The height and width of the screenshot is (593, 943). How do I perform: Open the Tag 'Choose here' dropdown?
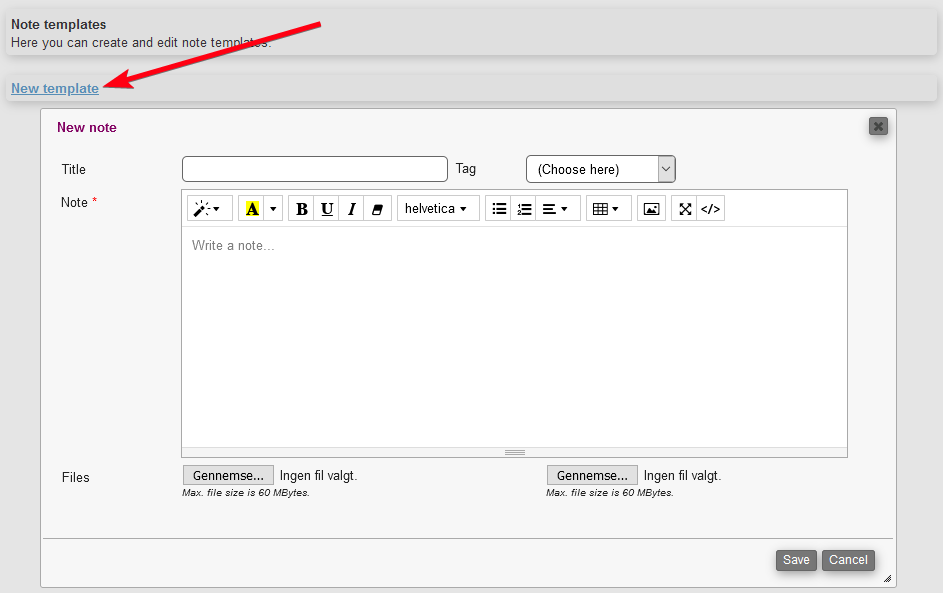600,169
